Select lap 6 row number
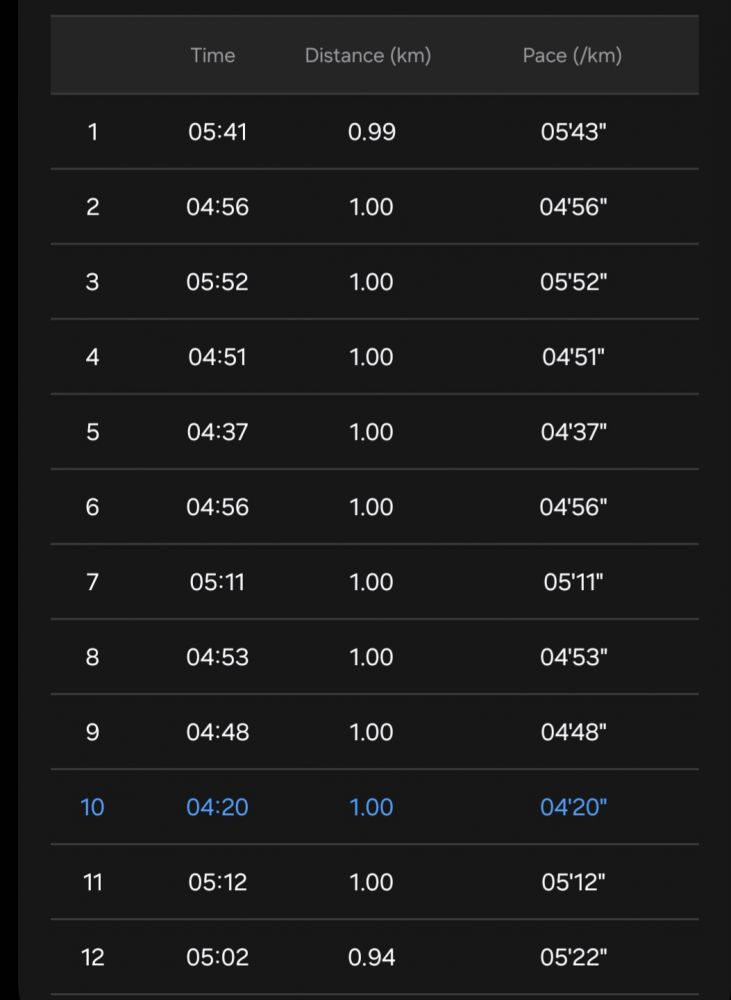Screen dimensions: 731x1000 tap(93, 507)
